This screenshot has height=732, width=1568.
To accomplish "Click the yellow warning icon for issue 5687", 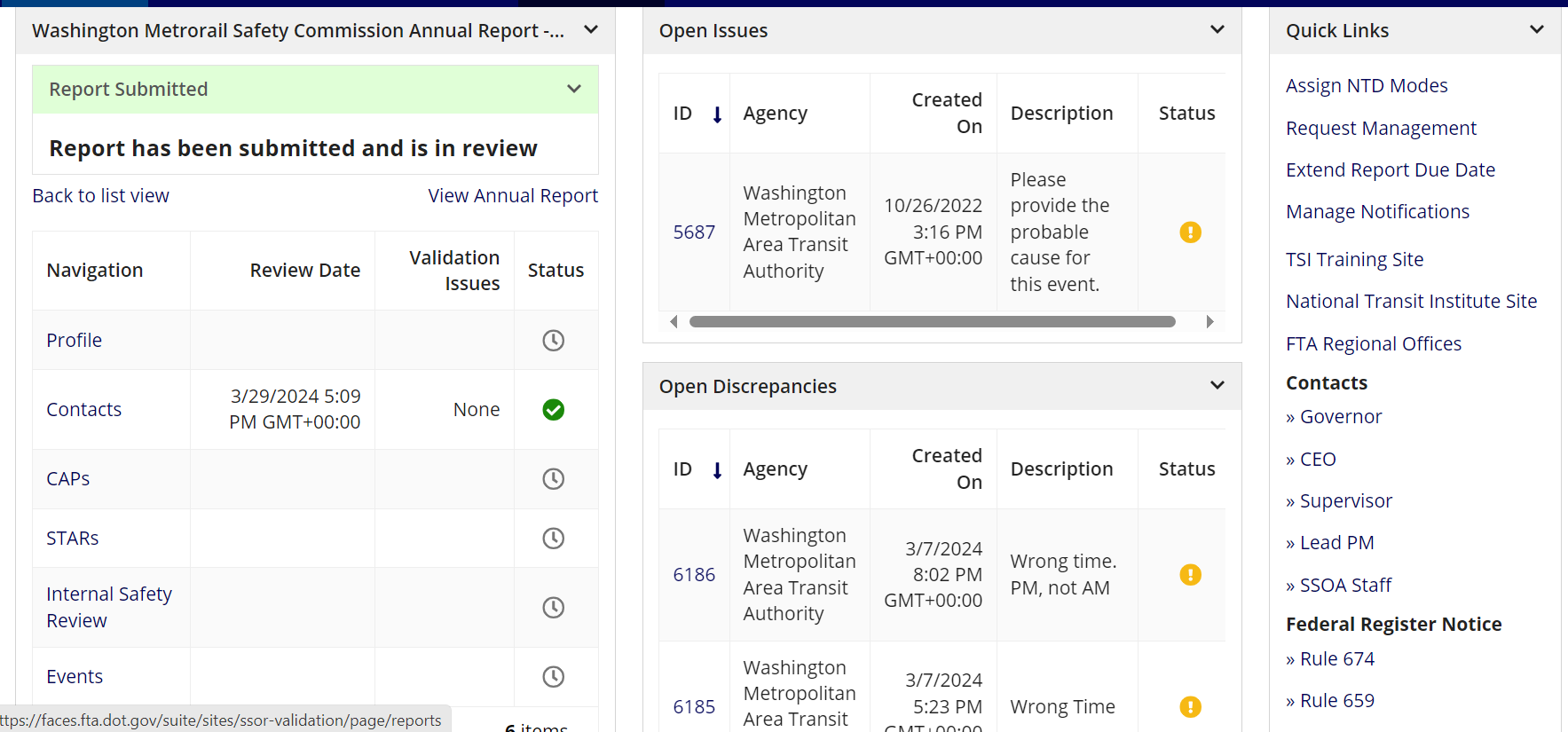I will 1190,232.
